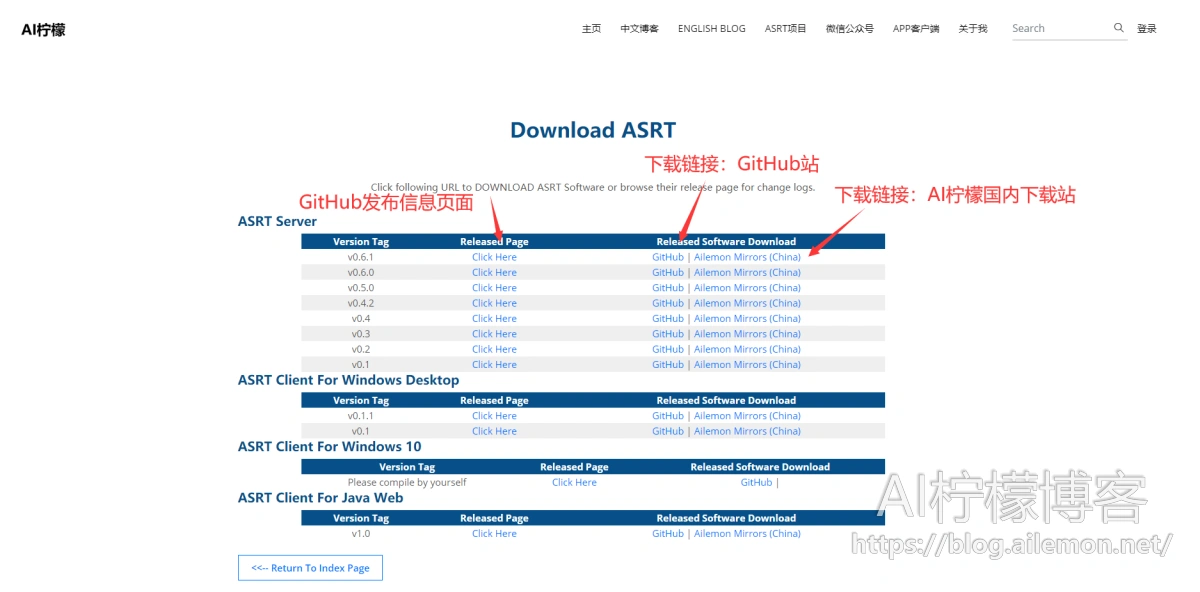Download Server v0.5.0 from Ailemon Mirrors
This screenshot has width=1200, height=592.
747,288
